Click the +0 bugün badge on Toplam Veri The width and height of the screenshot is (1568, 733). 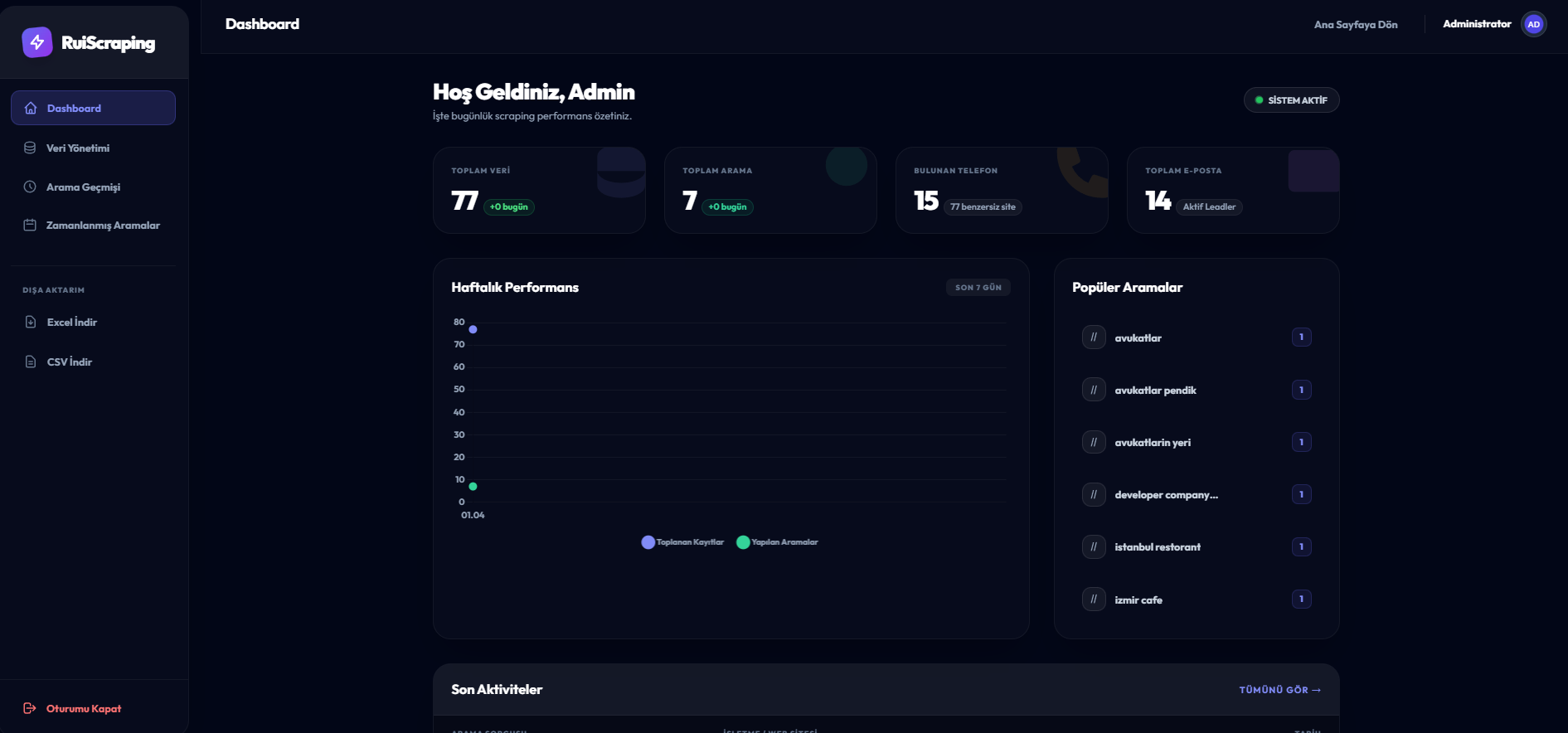click(509, 206)
